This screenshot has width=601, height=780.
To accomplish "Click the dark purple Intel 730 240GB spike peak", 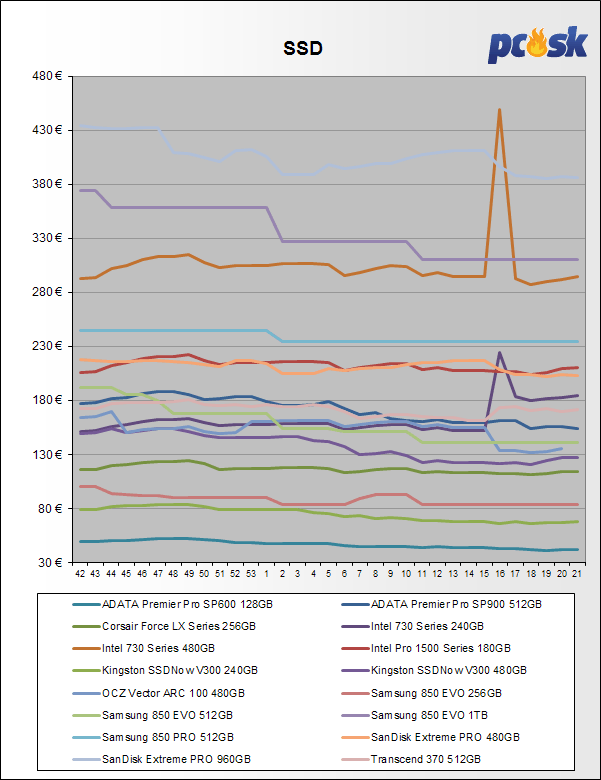I will click(x=500, y=353).
